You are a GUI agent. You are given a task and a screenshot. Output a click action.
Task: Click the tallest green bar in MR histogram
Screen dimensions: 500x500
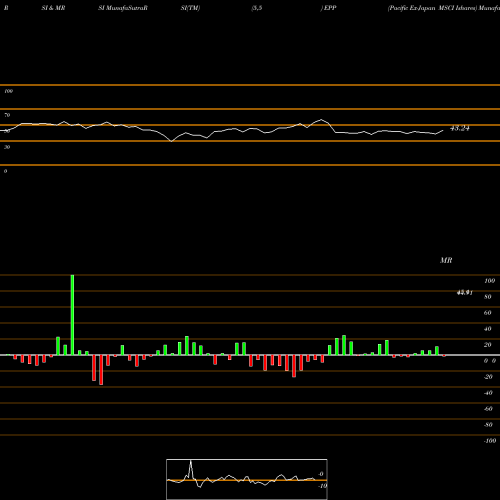[x=72, y=315]
